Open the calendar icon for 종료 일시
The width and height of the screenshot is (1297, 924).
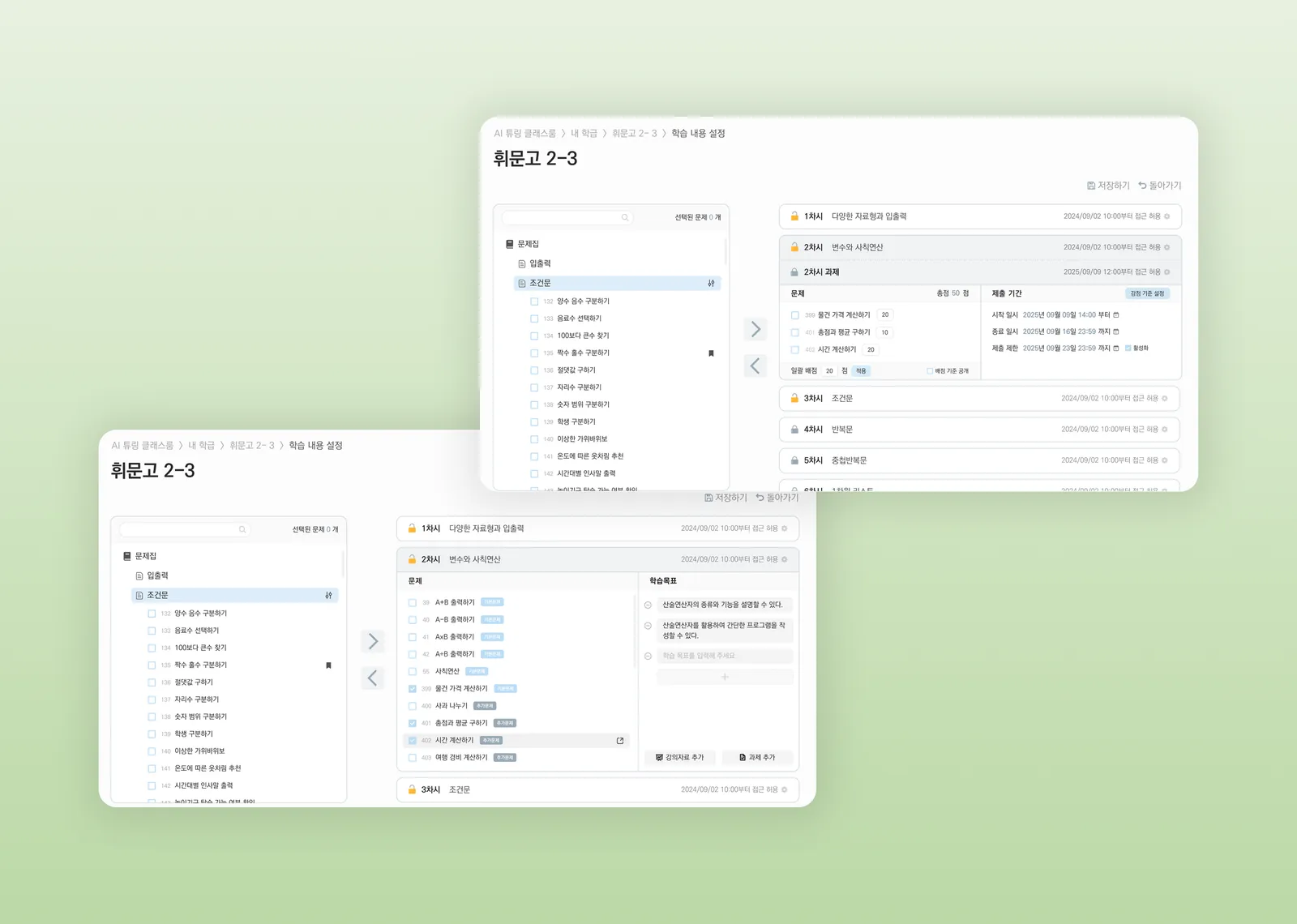coord(1116,332)
